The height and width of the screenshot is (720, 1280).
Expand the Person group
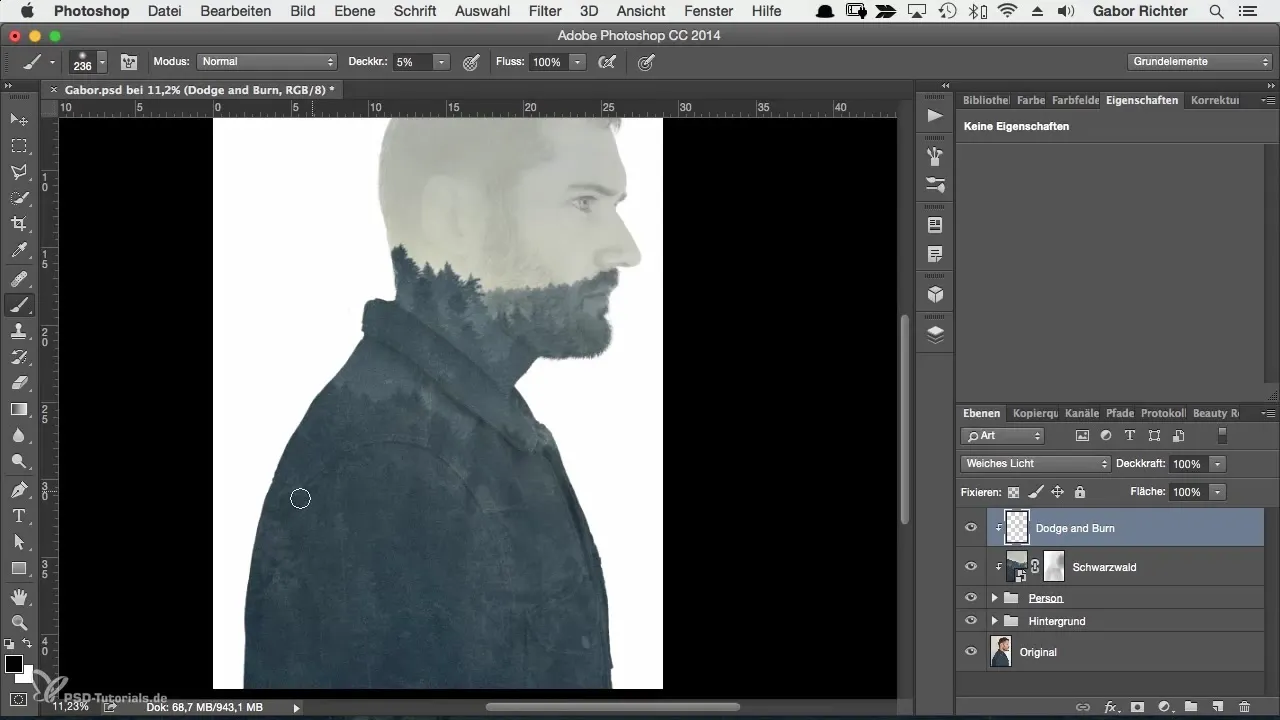(994, 598)
